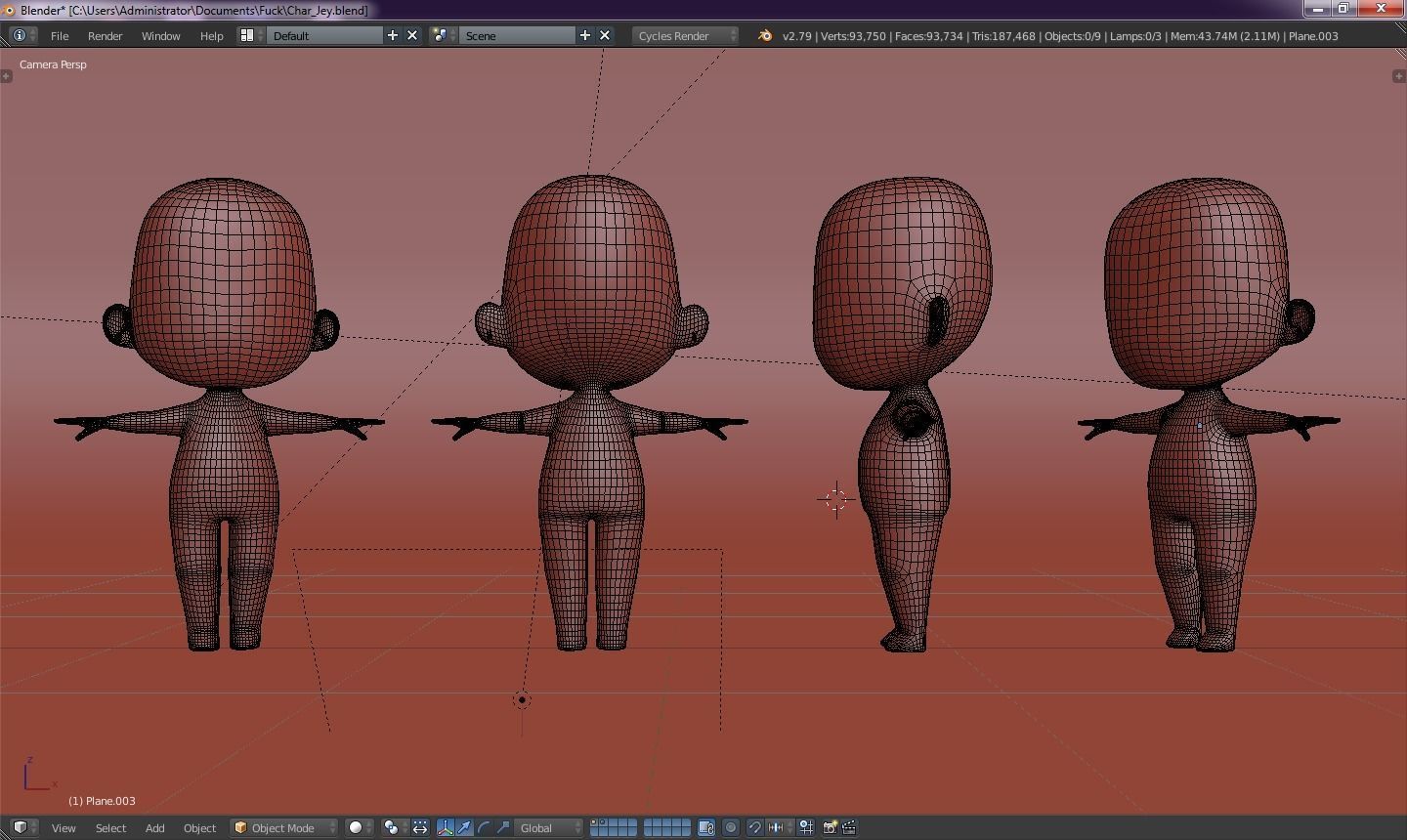
Task: Delete the current scene
Action: [x=605, y=35]
